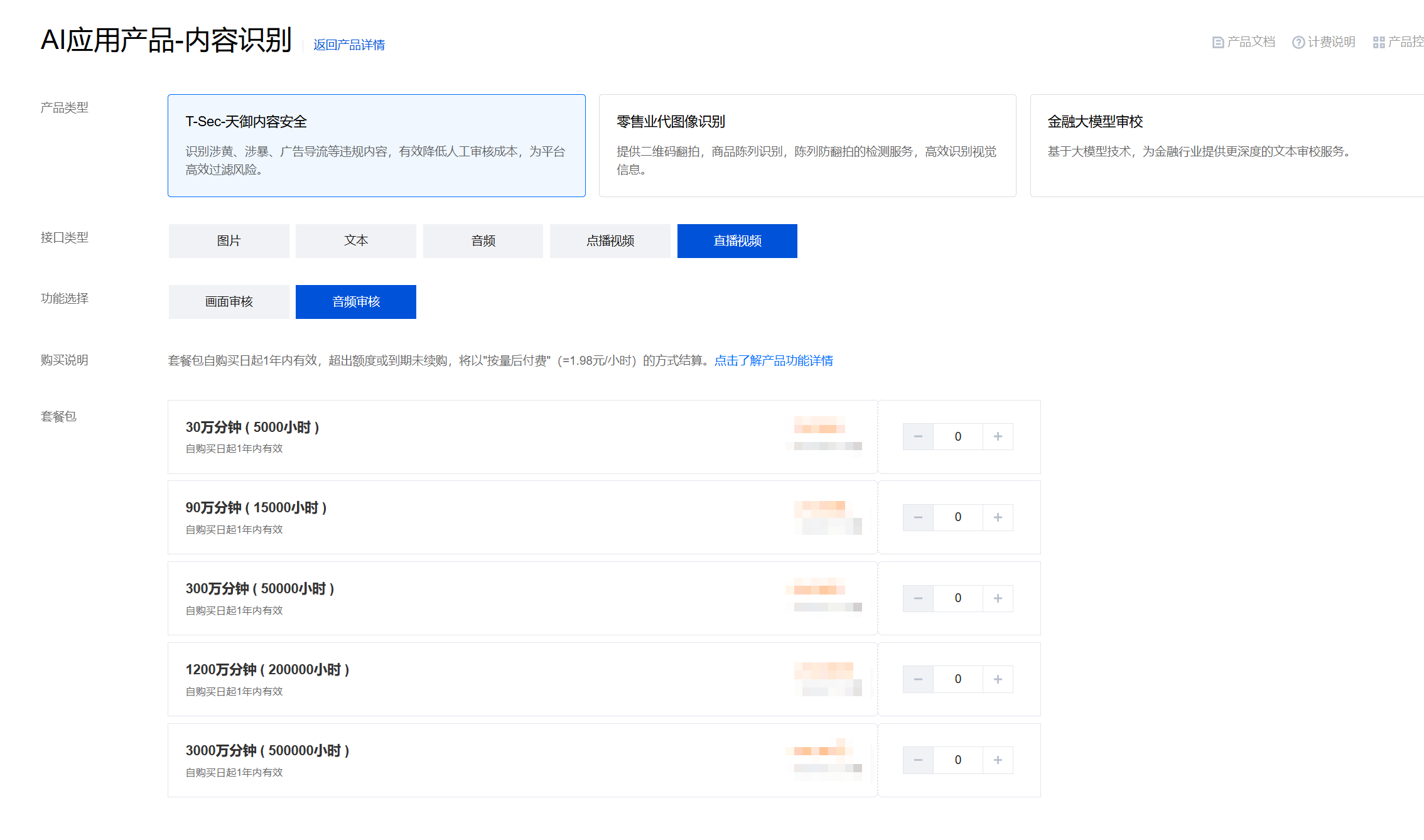Increase quantity of 3000万分钟 package
The width and height of the screenshot is (1424, 840).
998,760
